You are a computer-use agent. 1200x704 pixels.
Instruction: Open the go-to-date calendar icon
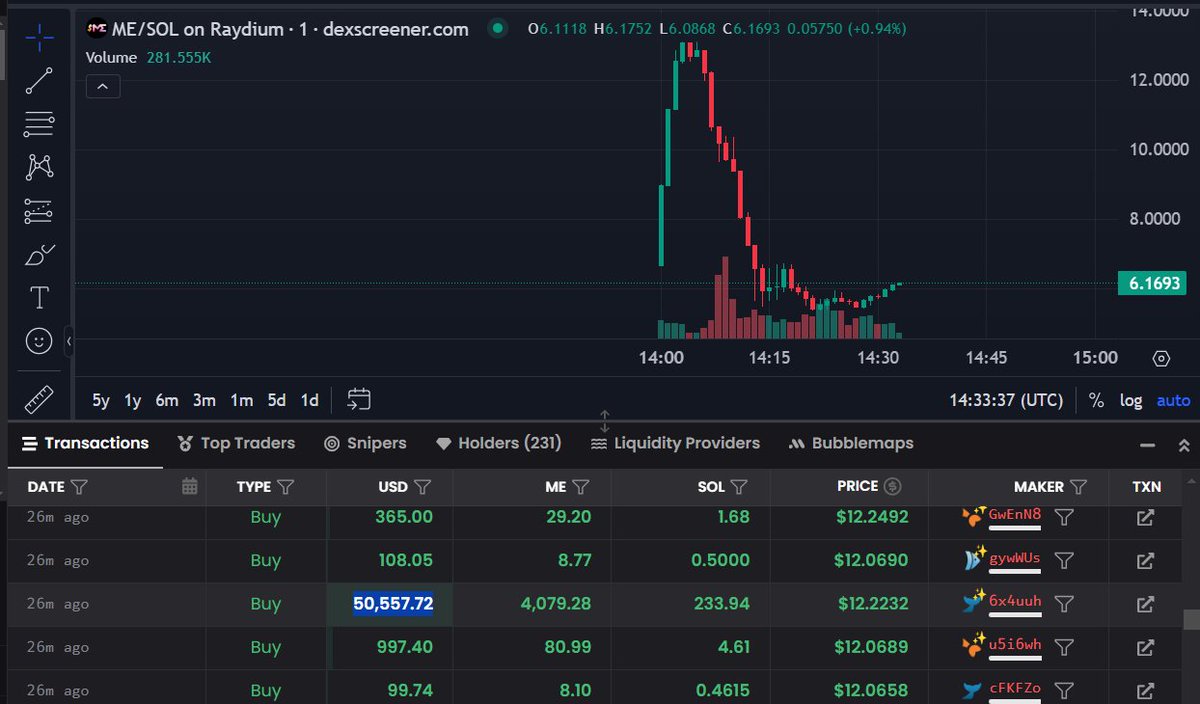pos(359,400)
